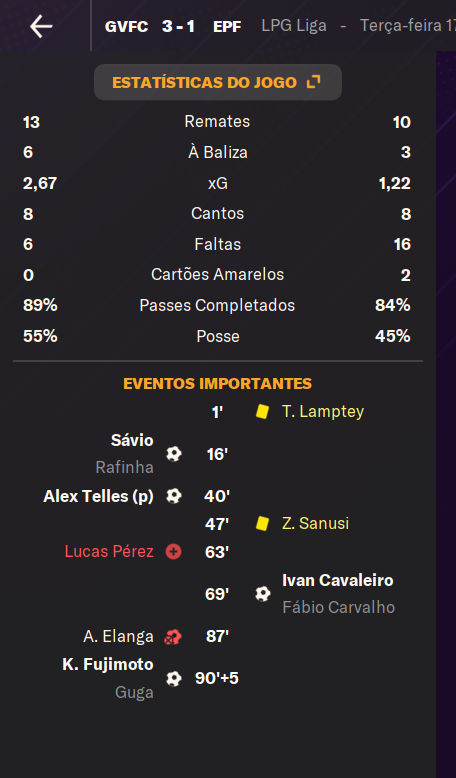Click Ivan Cavaleiro's goal ball icon
The width and height of the screenshot is (456, 778).
click(x=262, y=594)
